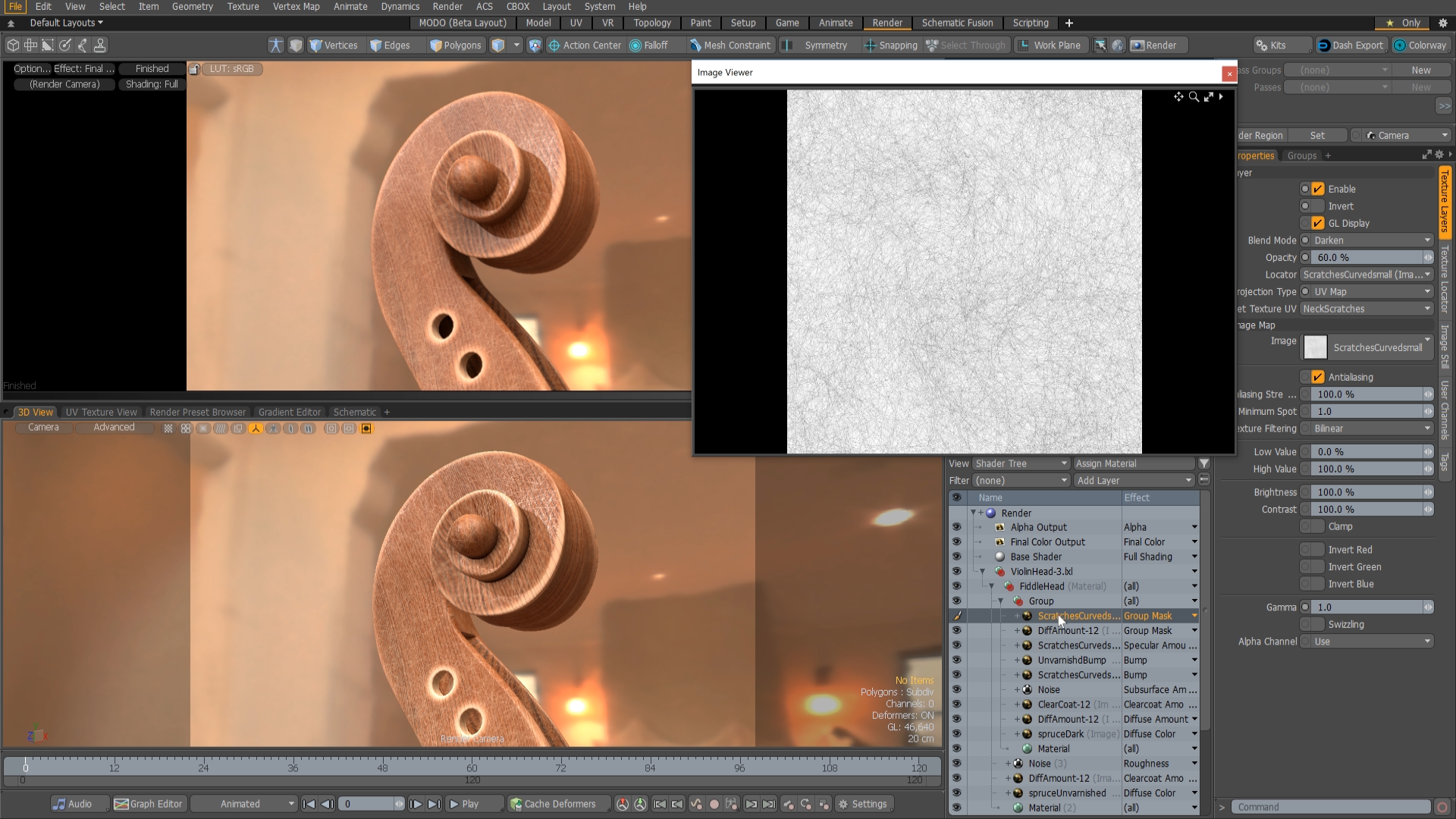Hide the Base Shader layer
The width and height of the screenshot is (1456, 819).
click(957, 556)
